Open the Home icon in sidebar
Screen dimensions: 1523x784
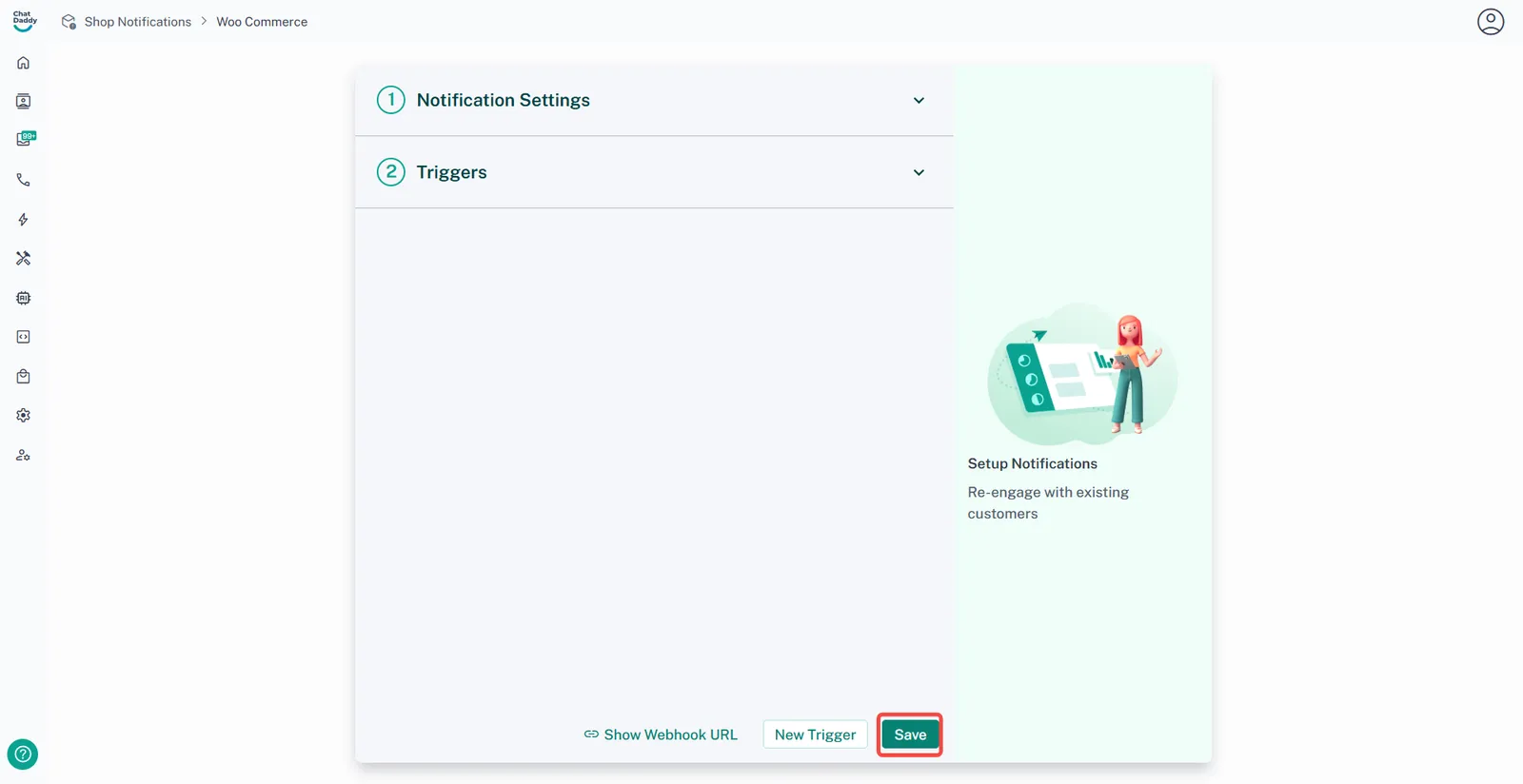[x=24, y=63]
